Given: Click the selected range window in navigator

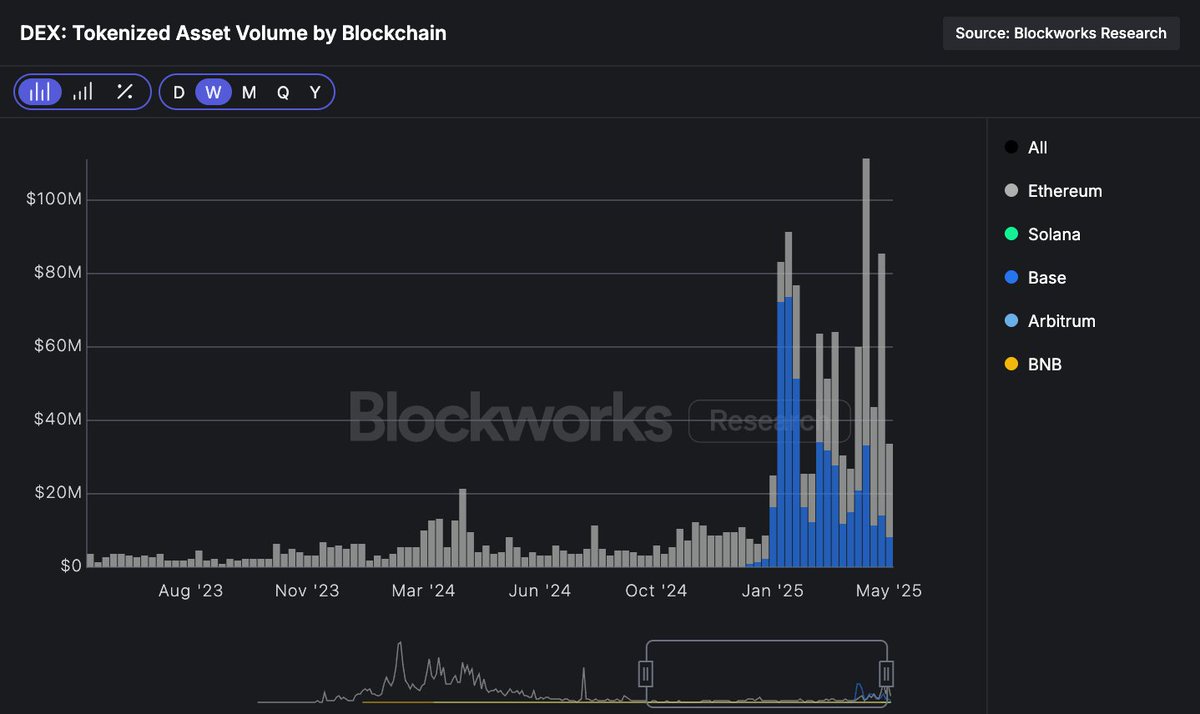Looking at the screenshot, I should pyautogui.click(x=766, y=673).
